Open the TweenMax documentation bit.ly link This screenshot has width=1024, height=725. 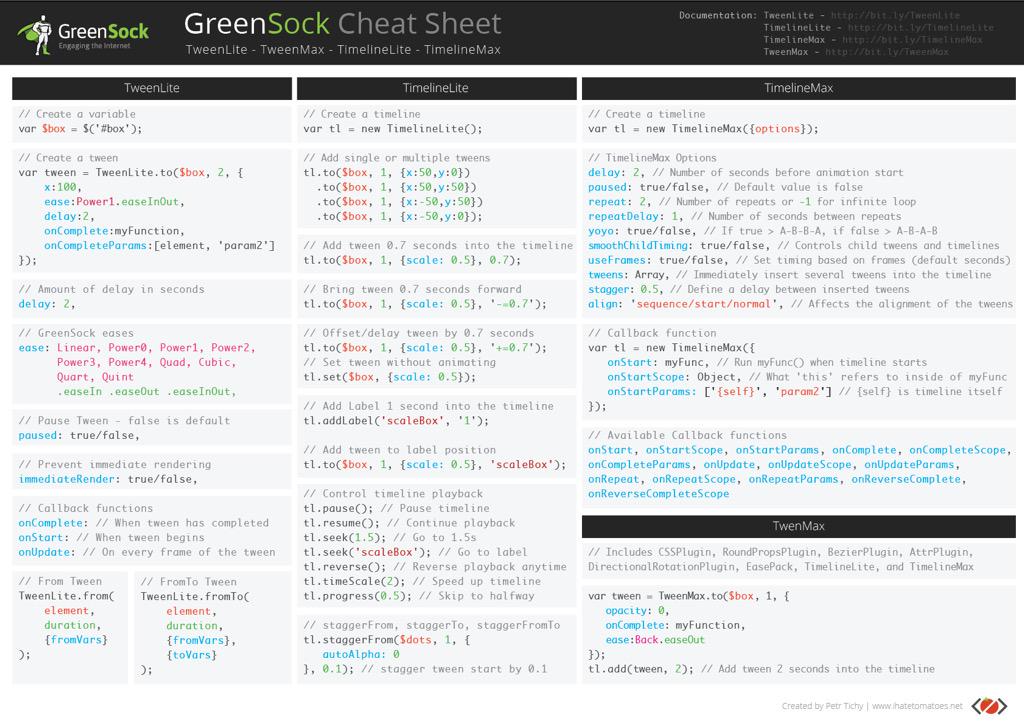point(887,52)
